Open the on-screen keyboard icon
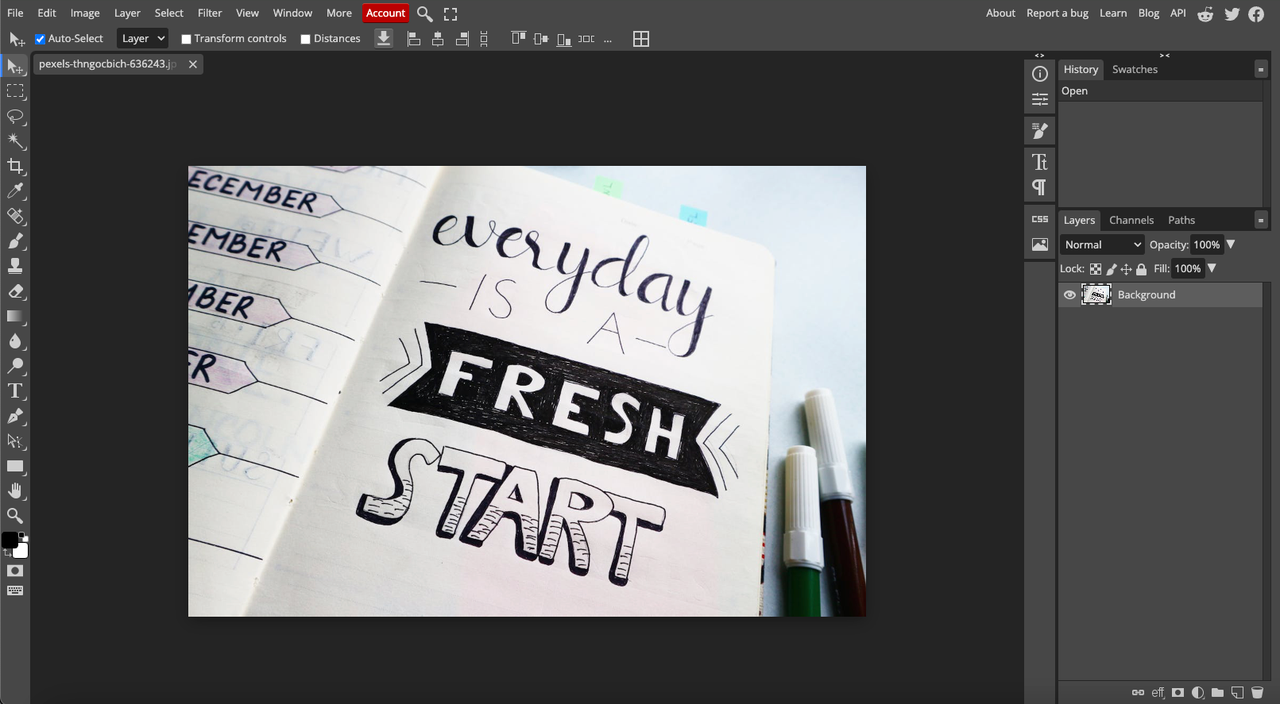1280x704 pixels. [x=15, y=591]
